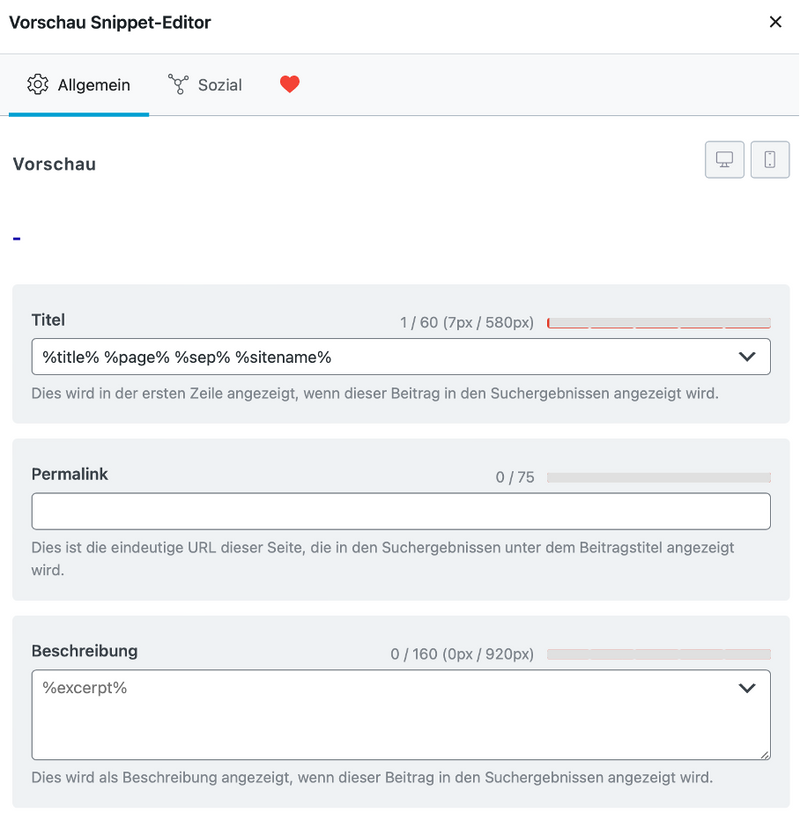Click the resize handle of Beschreibung textarea
The image size is (800, 826).
click(x=765, y=754)
